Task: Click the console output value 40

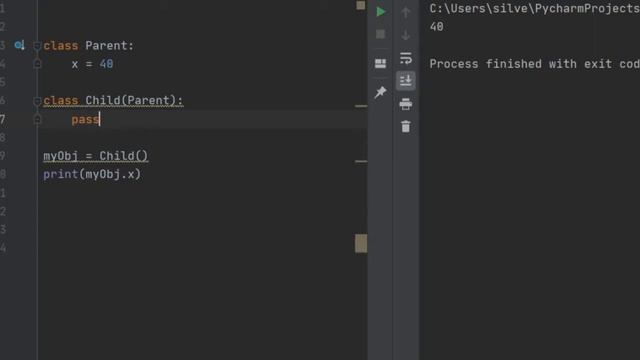Action: pyautogui.click(x=436, y=27)
